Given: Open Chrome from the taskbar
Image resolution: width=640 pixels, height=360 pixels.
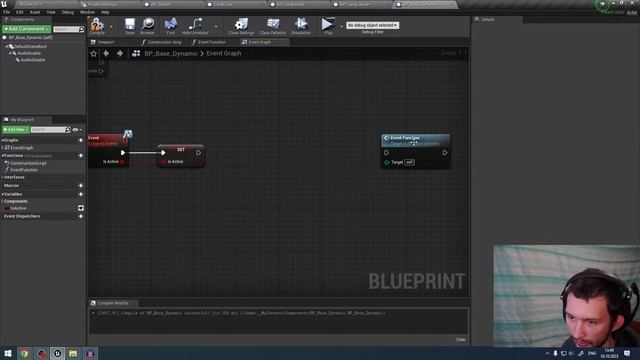Looking at the screenshot, I should tap(24, 353).
